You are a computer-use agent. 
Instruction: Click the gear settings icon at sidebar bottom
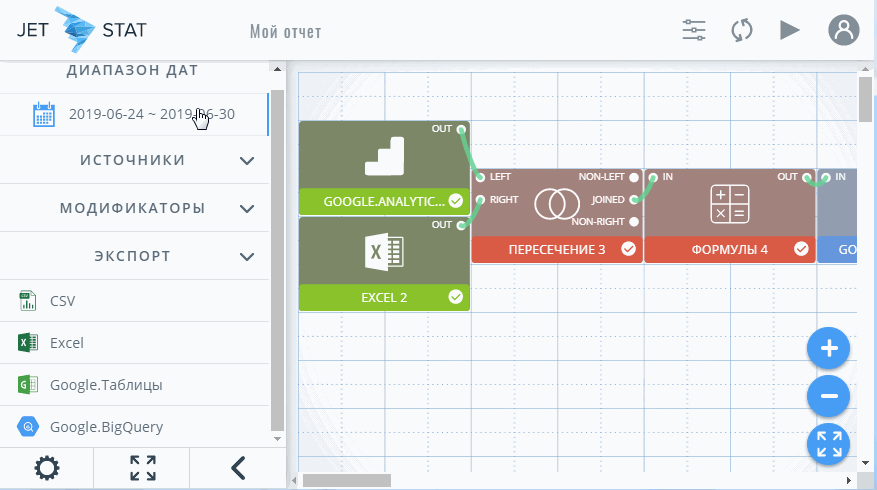point(46,468)
